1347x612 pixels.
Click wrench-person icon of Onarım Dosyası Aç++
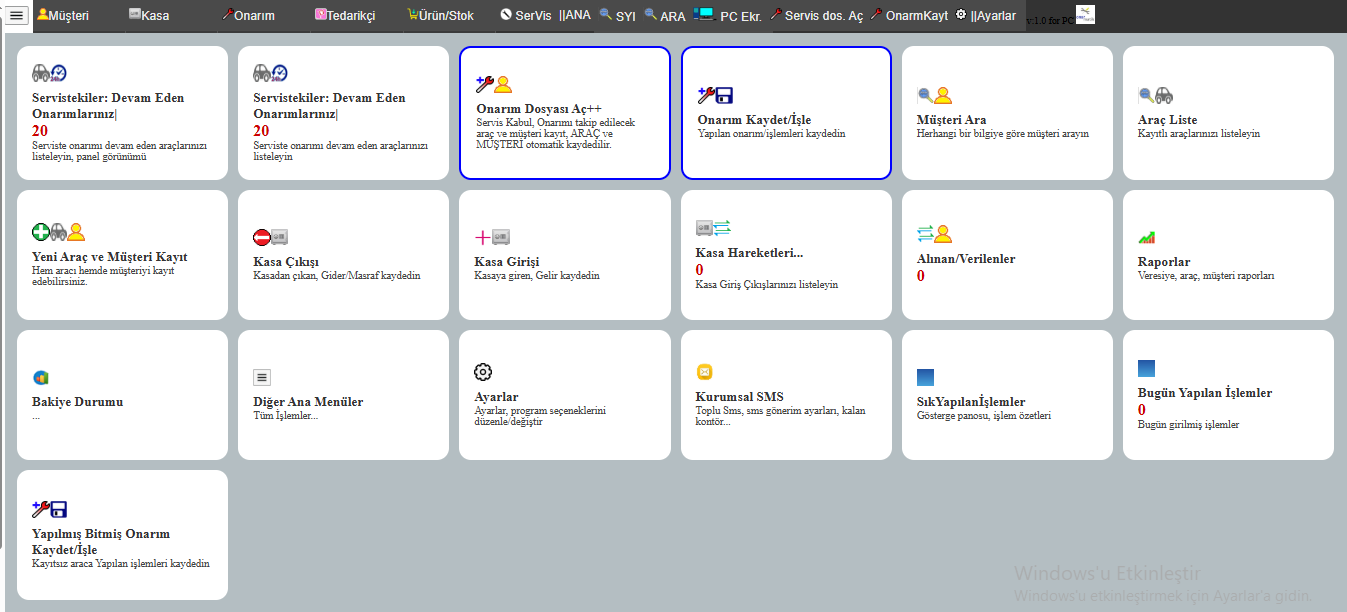tap(494, 84)
